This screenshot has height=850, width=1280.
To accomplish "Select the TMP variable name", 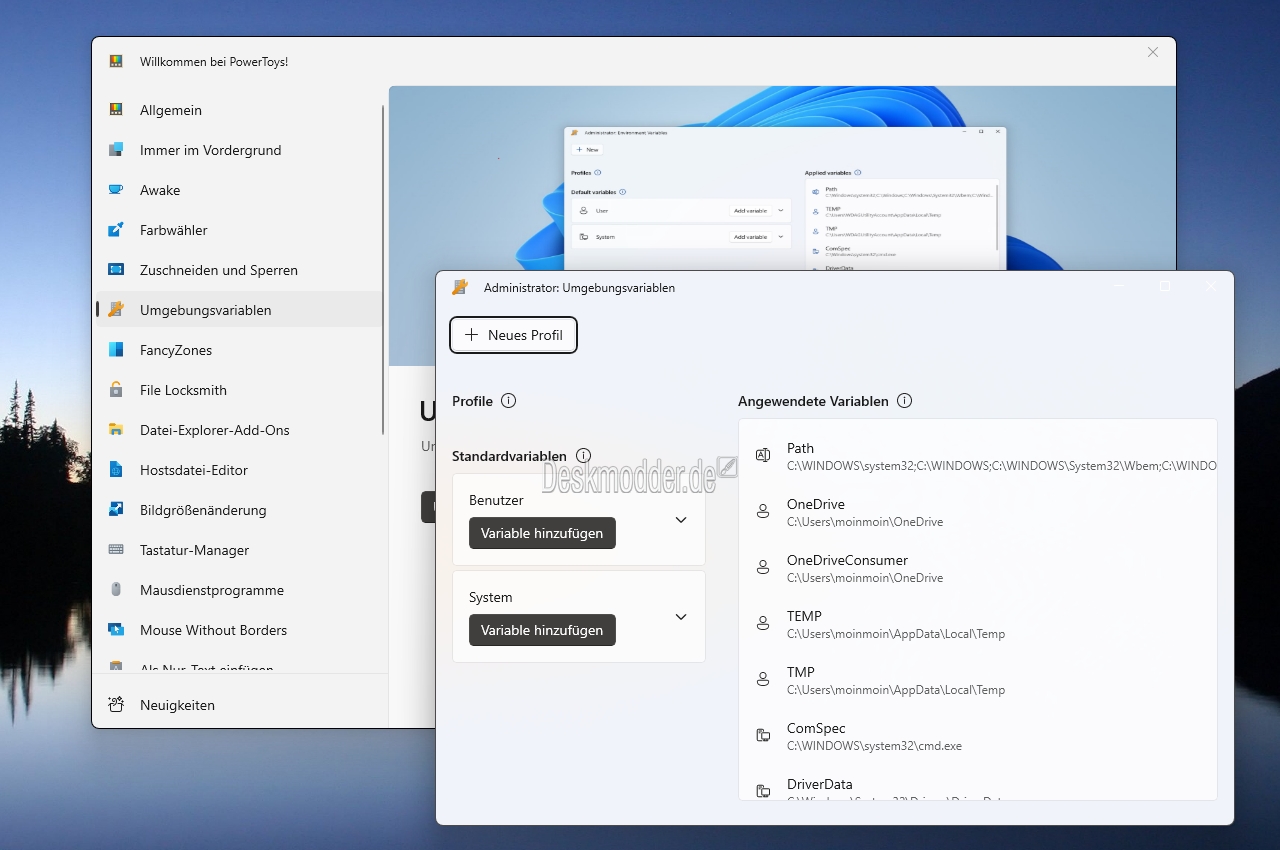I will 801,672.
